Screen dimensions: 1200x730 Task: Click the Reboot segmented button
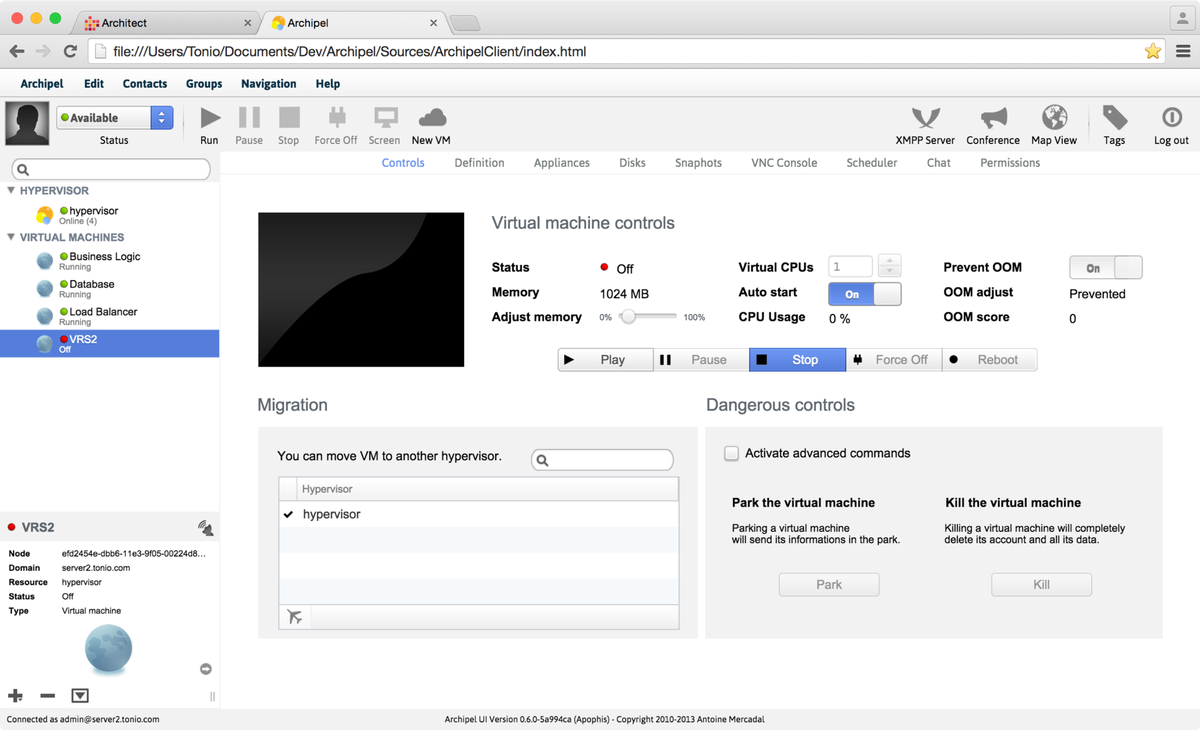[989, 360]
